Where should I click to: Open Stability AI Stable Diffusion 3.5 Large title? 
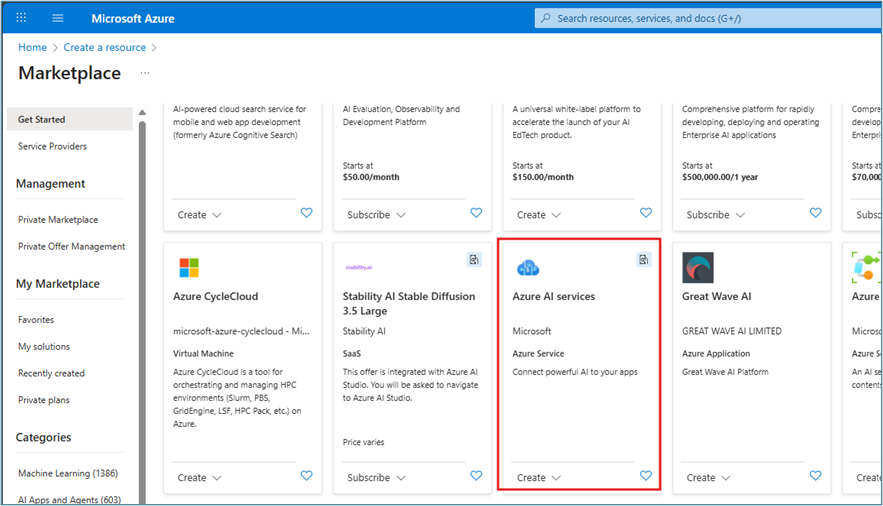(409, 303)
